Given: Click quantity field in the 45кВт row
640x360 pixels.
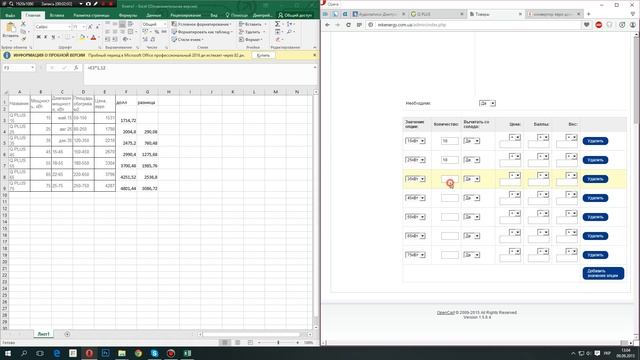Looking at the screenshot, I should pos(449,198).
